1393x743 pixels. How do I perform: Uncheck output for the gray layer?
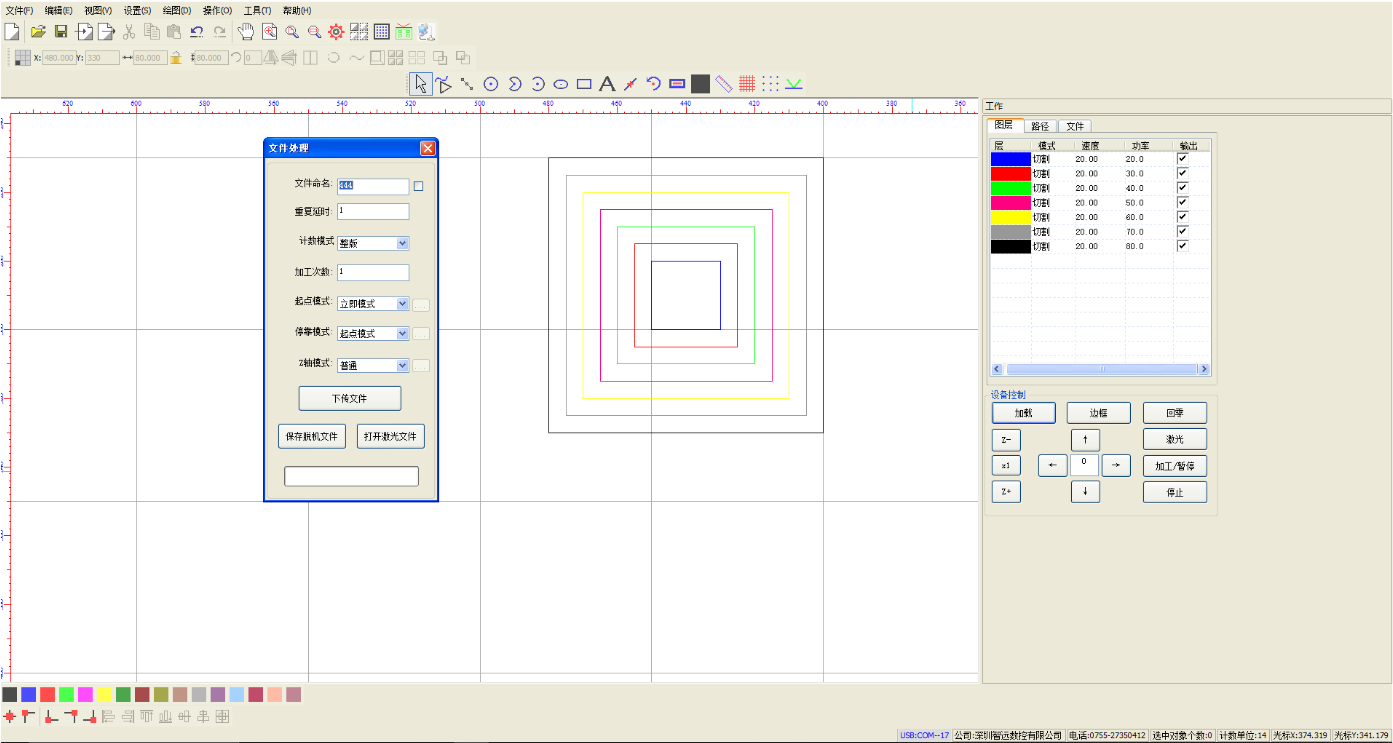click(x=1183, y=231)
